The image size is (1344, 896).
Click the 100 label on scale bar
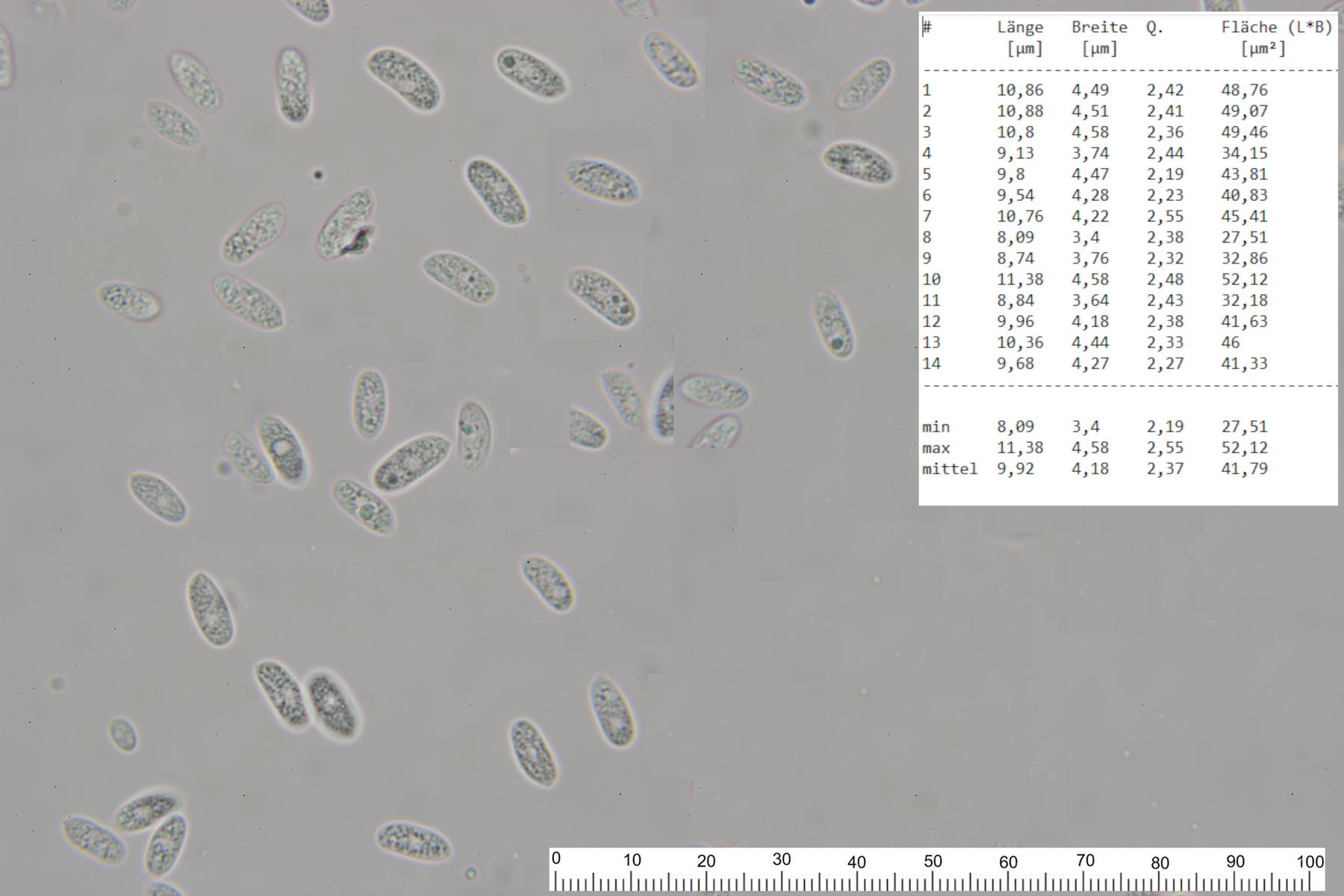tap(1310, 861)
